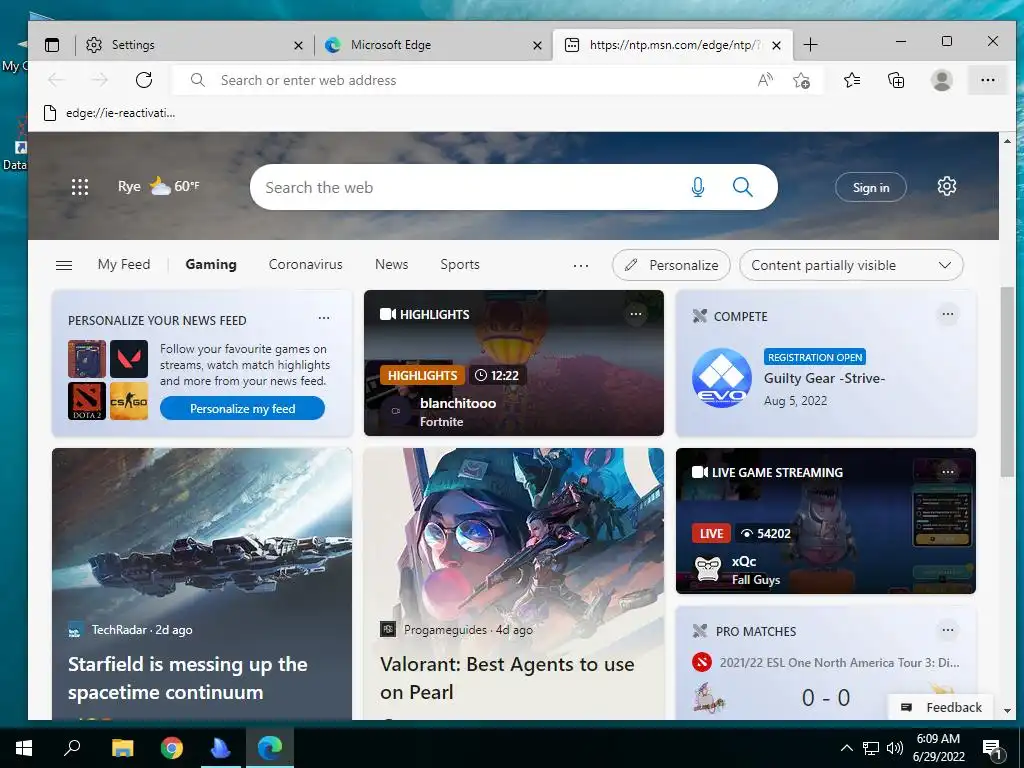Image resolution: width=1024 pixels, height=768 pixels.
Task: Switch to the Settings tab
Action: [195, 45]
